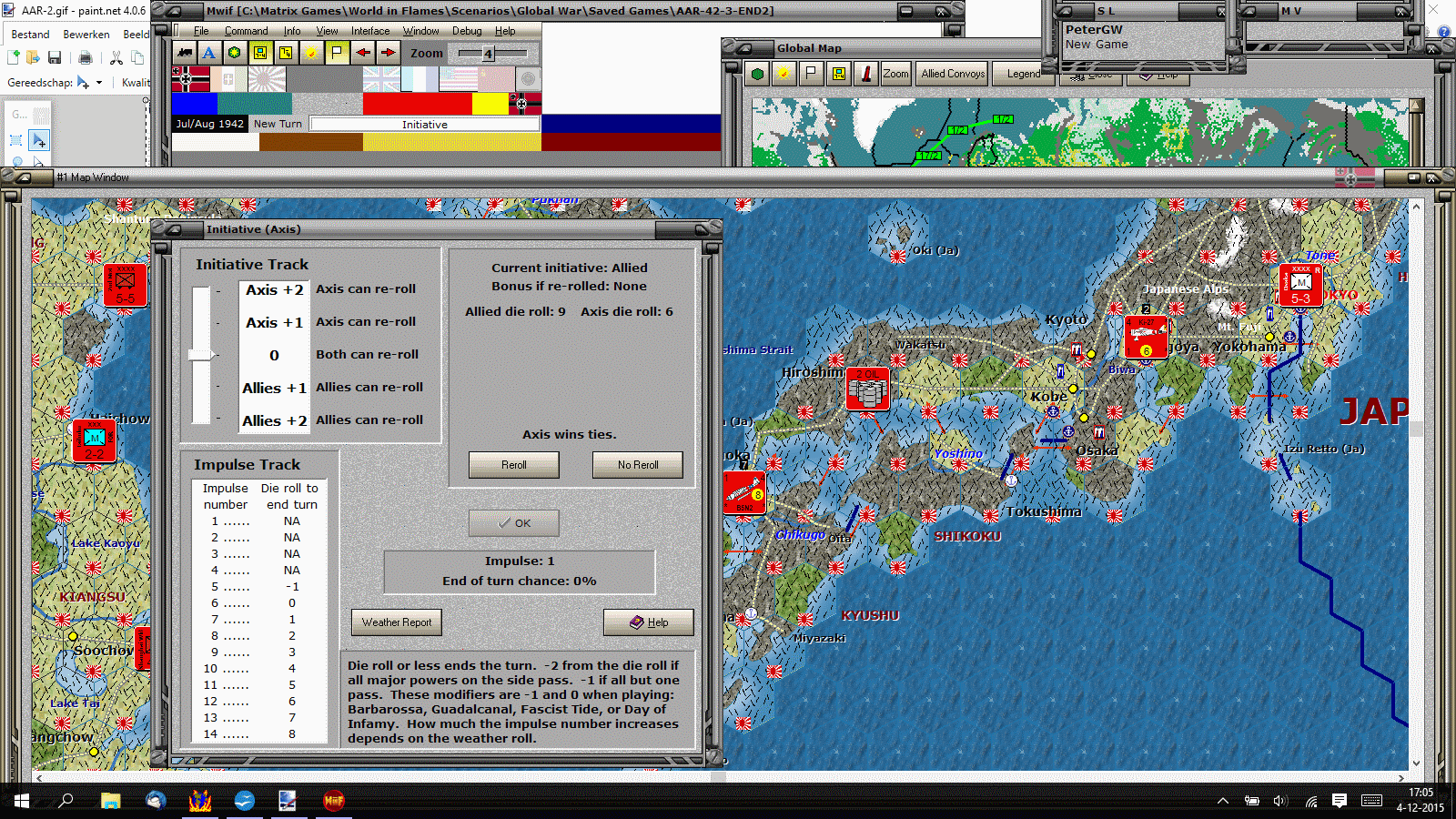Select the Allies +1 initiative track entry
This screenshot has width=1456, height=819.
pos(274,388)
